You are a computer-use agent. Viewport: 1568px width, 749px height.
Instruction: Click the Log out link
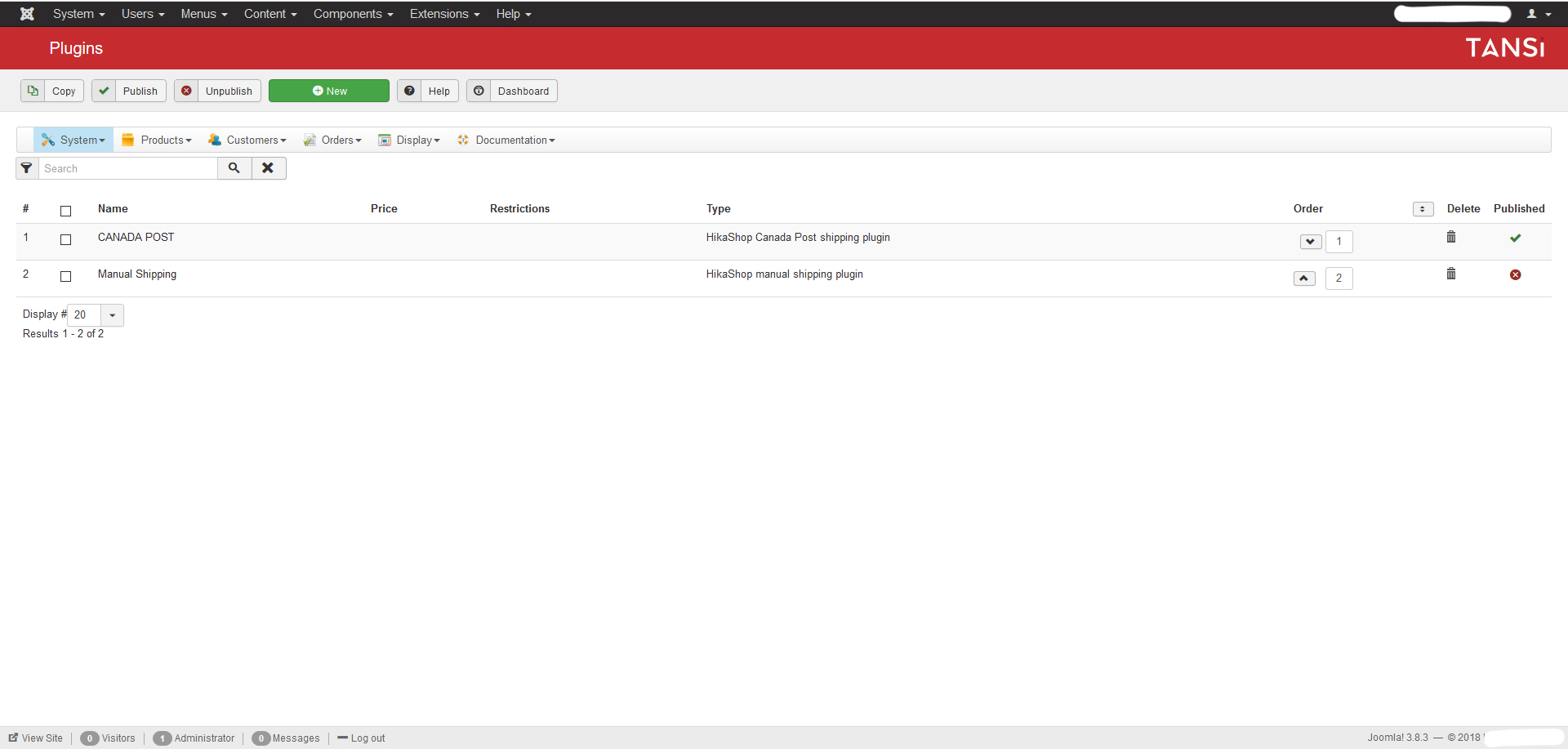(367, 738)
